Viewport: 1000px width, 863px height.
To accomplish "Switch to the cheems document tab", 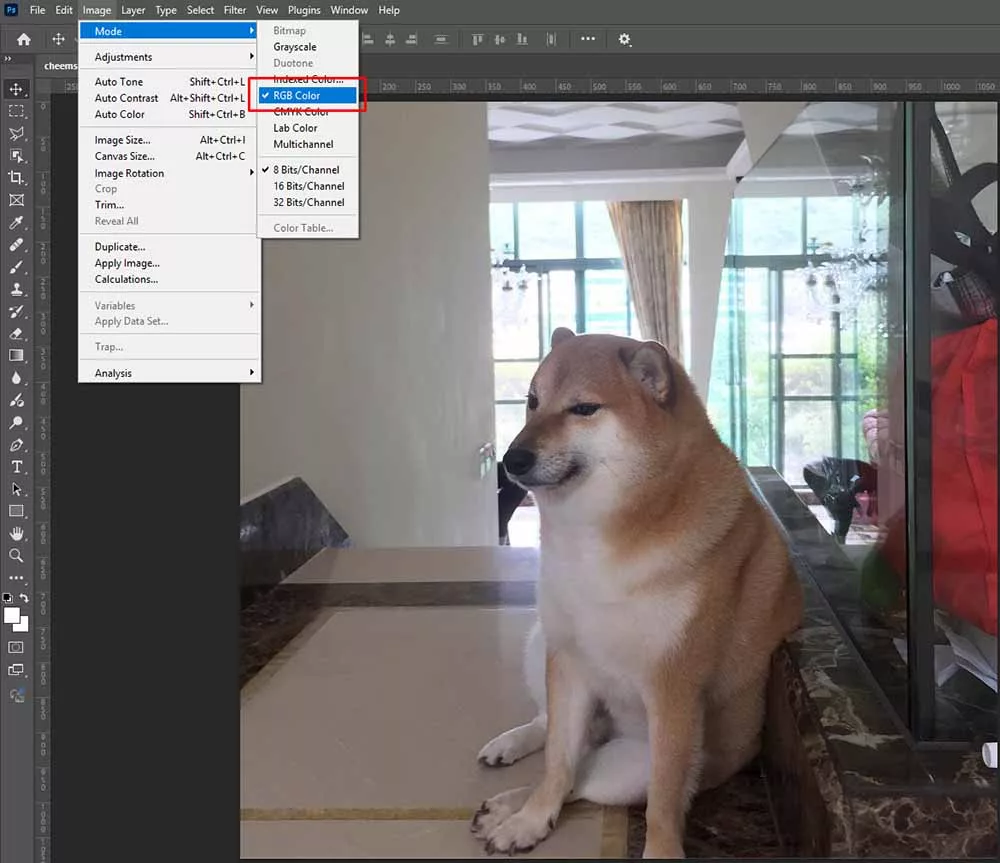I will pyautogui.click(x=60, y=65).
